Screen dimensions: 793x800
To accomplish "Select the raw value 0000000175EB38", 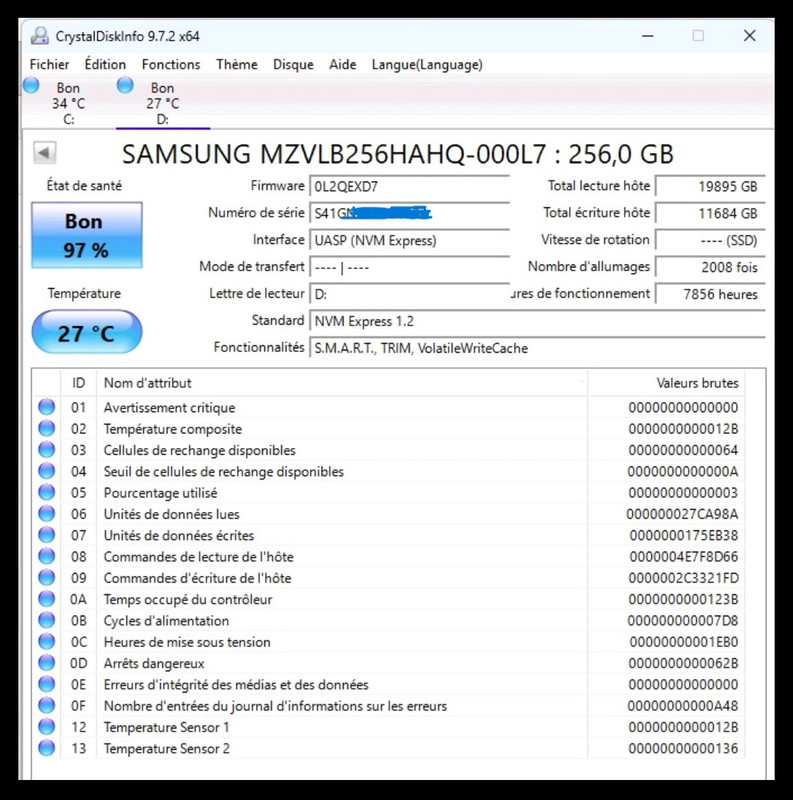I will pos(684,536).
